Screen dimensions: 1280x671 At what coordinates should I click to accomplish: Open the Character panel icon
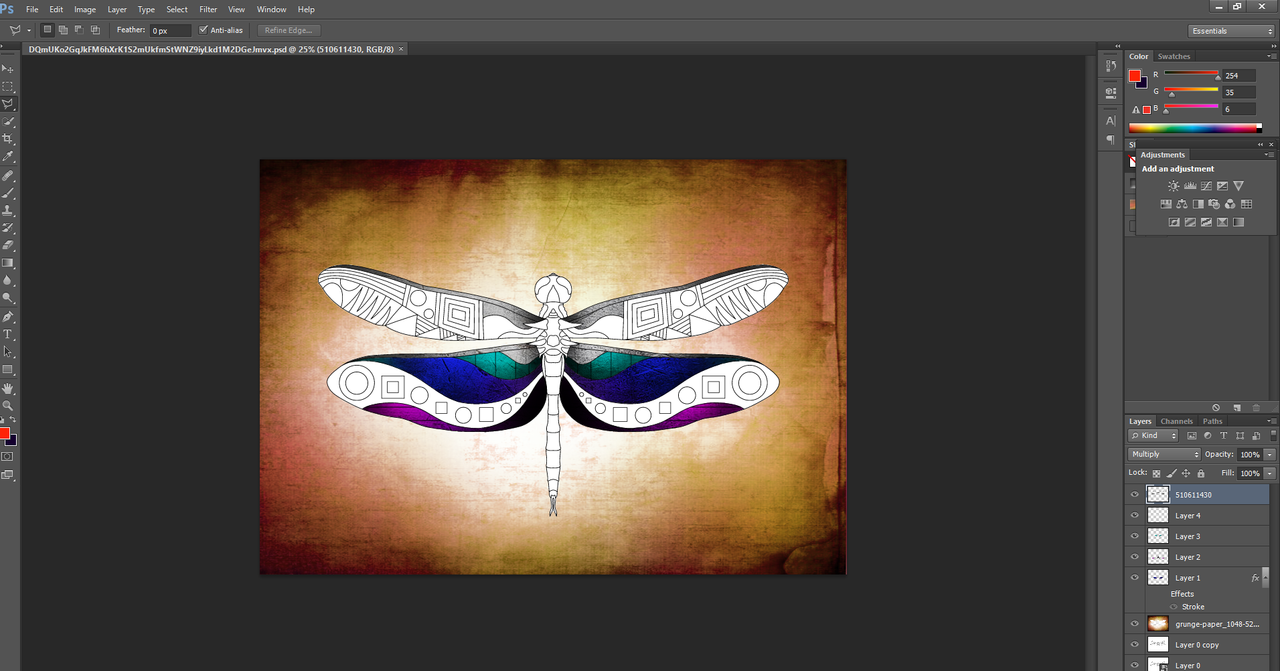(1111, 121)
